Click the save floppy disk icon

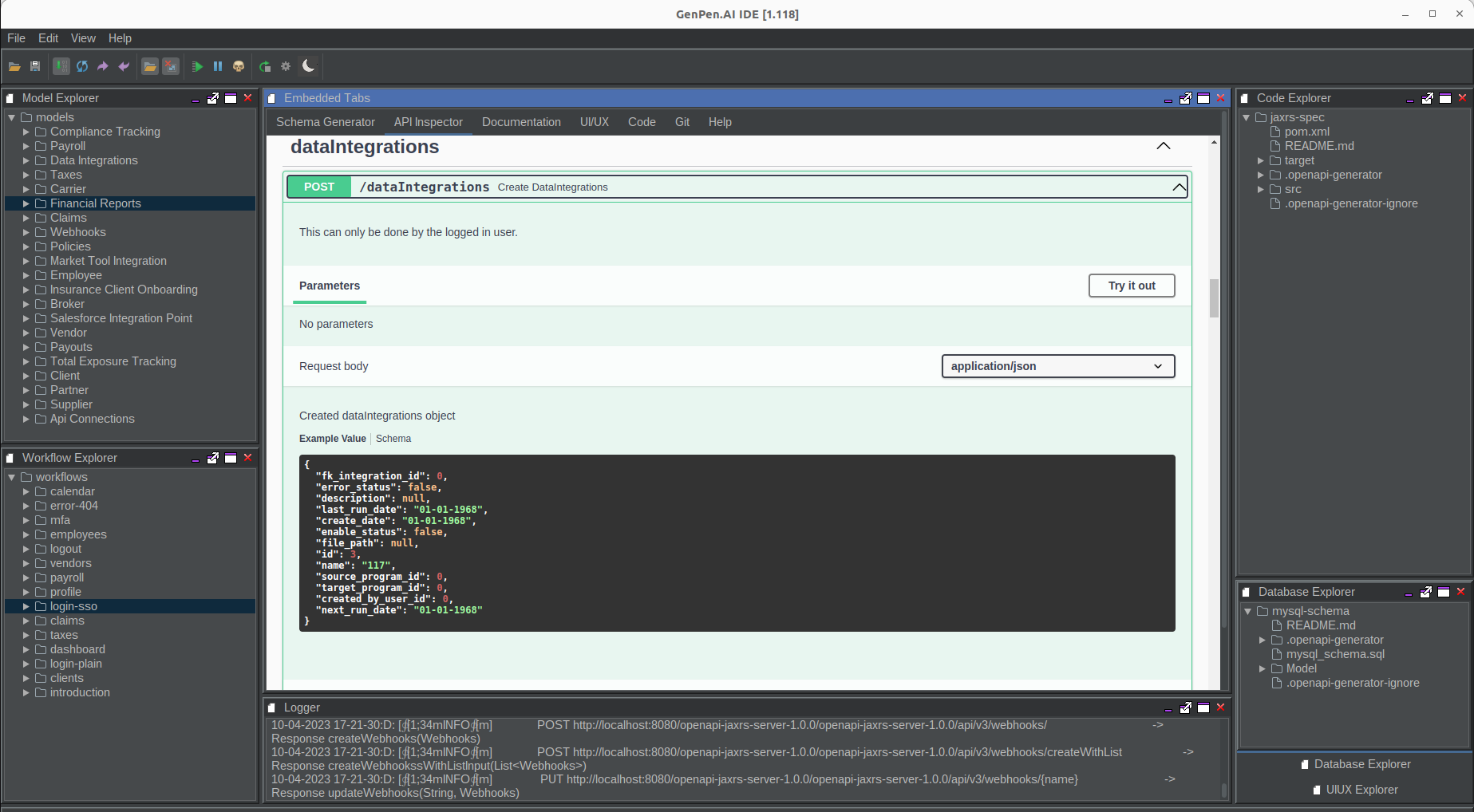[35, 66]
